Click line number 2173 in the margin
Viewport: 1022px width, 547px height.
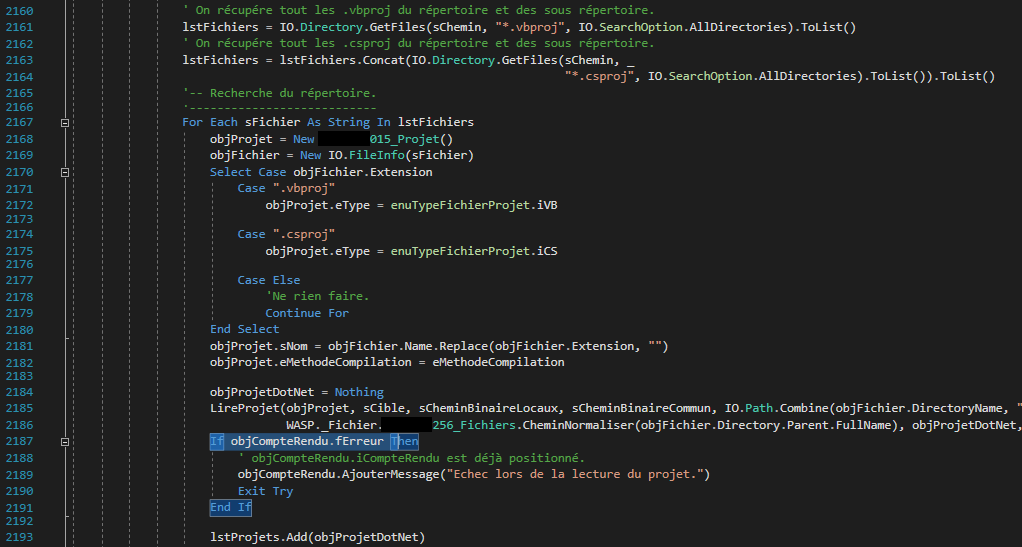coord(20,219)
